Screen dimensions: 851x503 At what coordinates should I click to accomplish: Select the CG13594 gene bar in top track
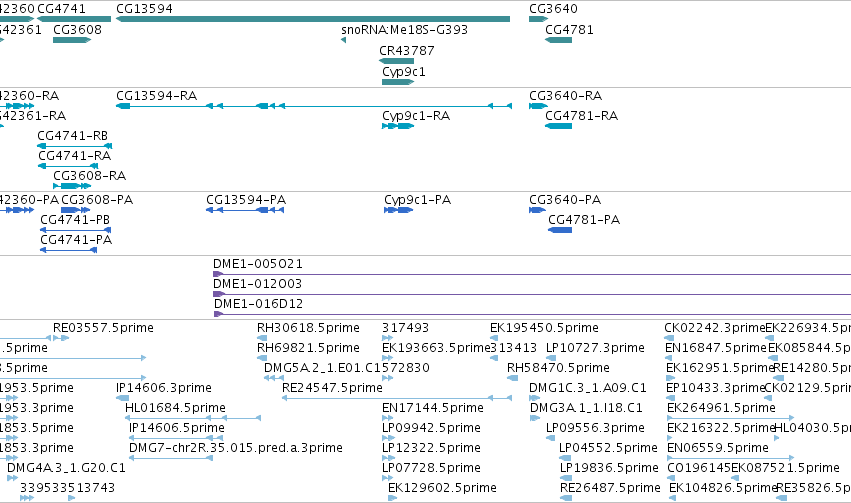pyautogui.click(x=313, y=19)
